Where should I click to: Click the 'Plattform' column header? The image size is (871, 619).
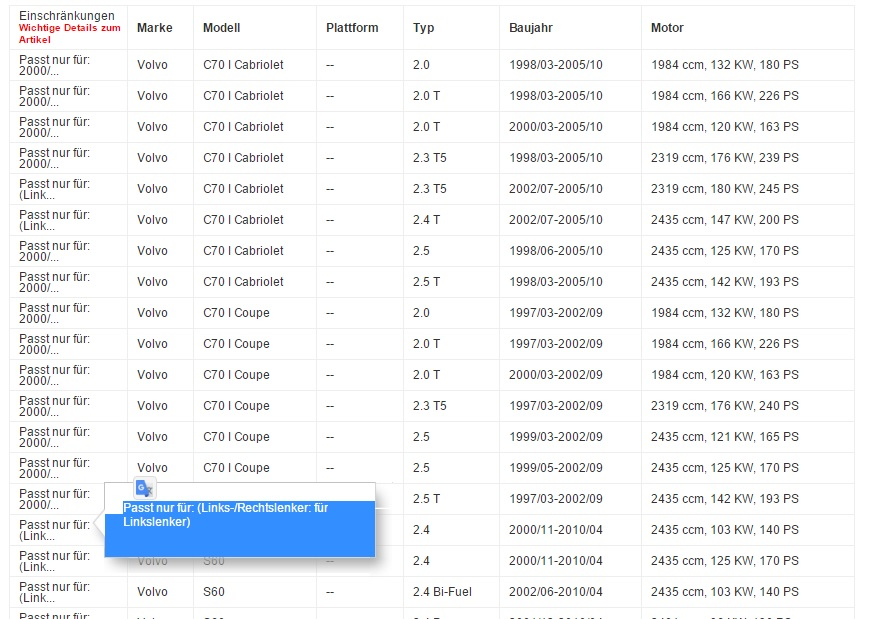[x=352, y=28]
